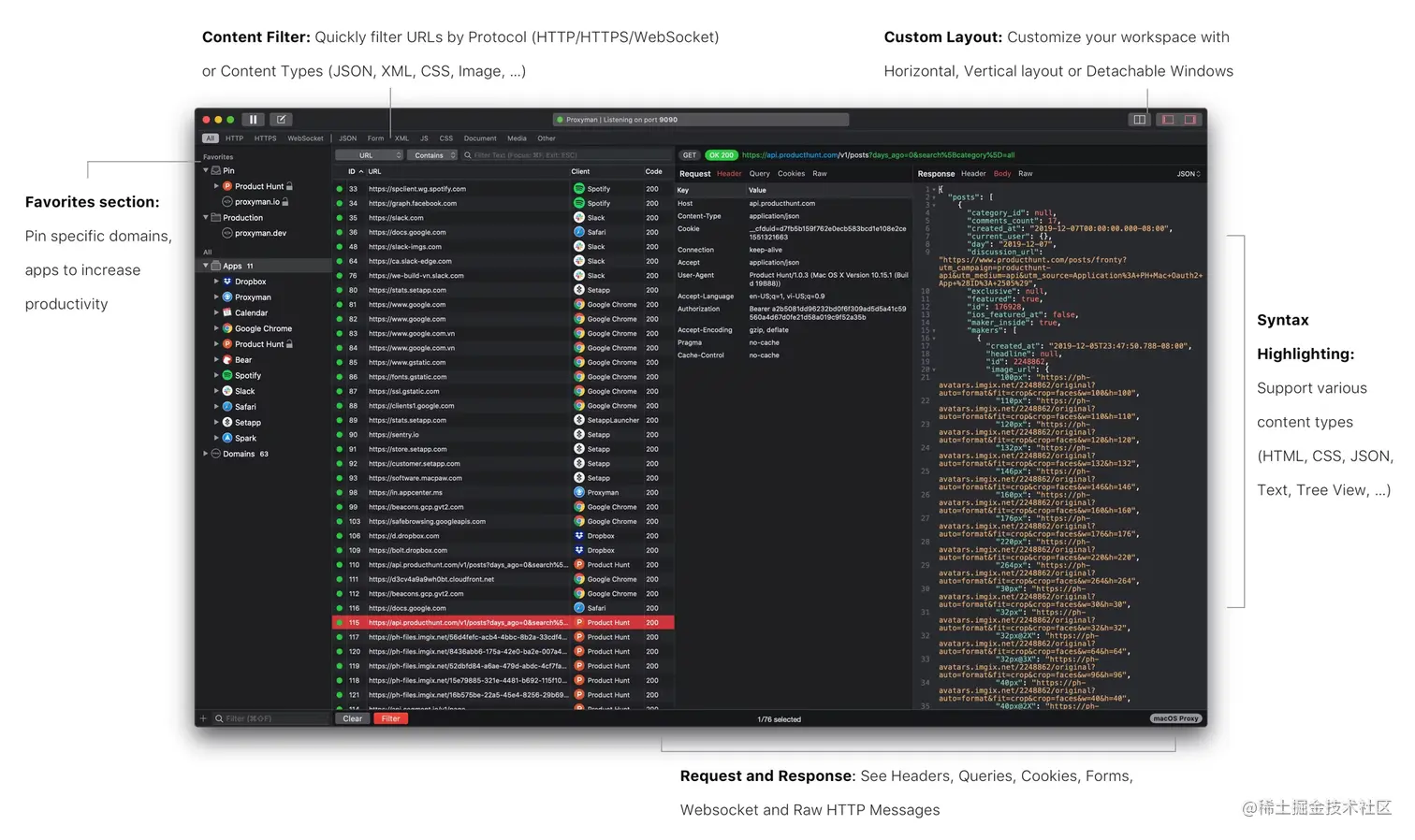Viewport: 1415px width, 840px height.
Task: Click the Calendar app icon in sidebar
Action: [x=227, y=312]
